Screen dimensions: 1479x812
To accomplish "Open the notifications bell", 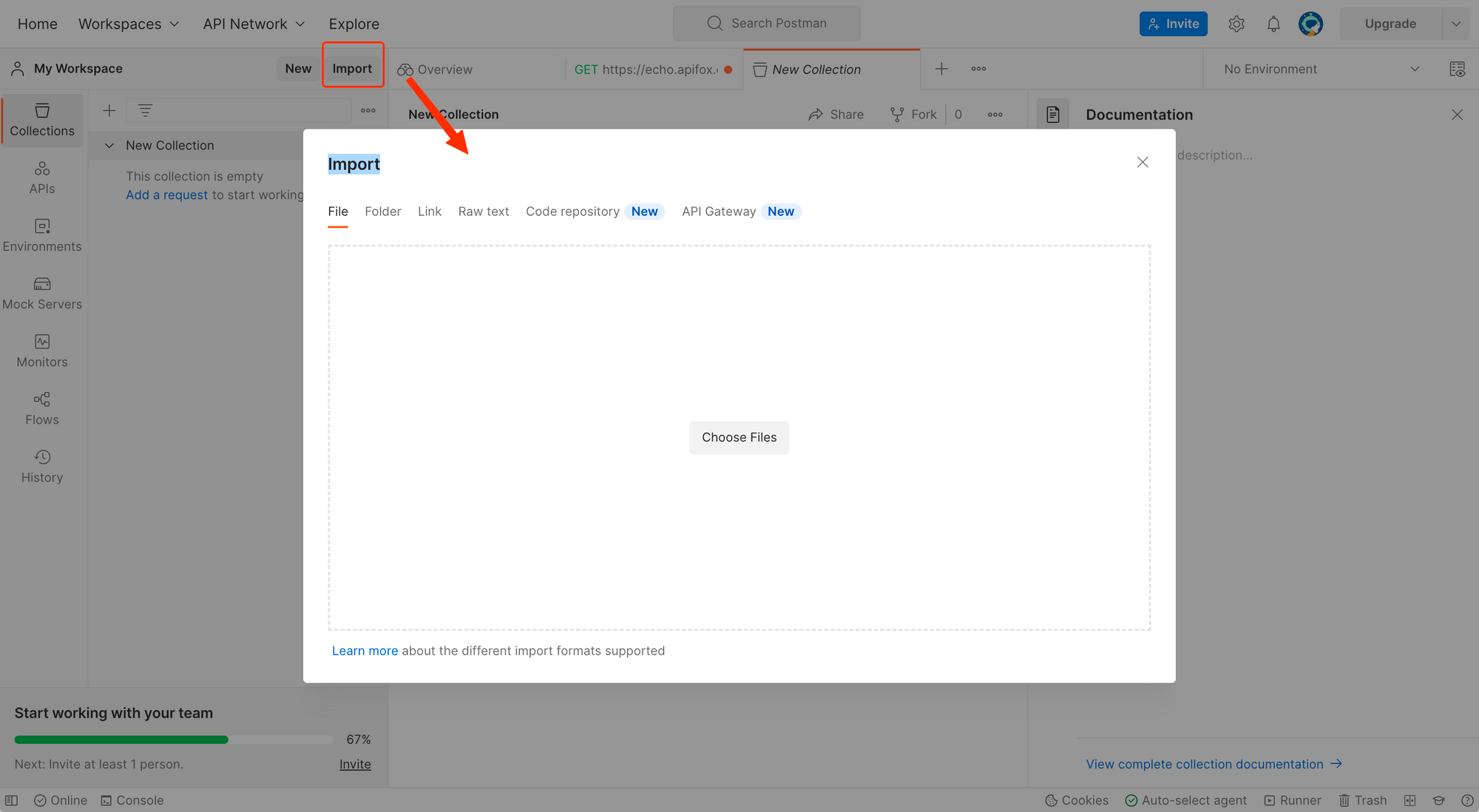I will (1273, 24).
